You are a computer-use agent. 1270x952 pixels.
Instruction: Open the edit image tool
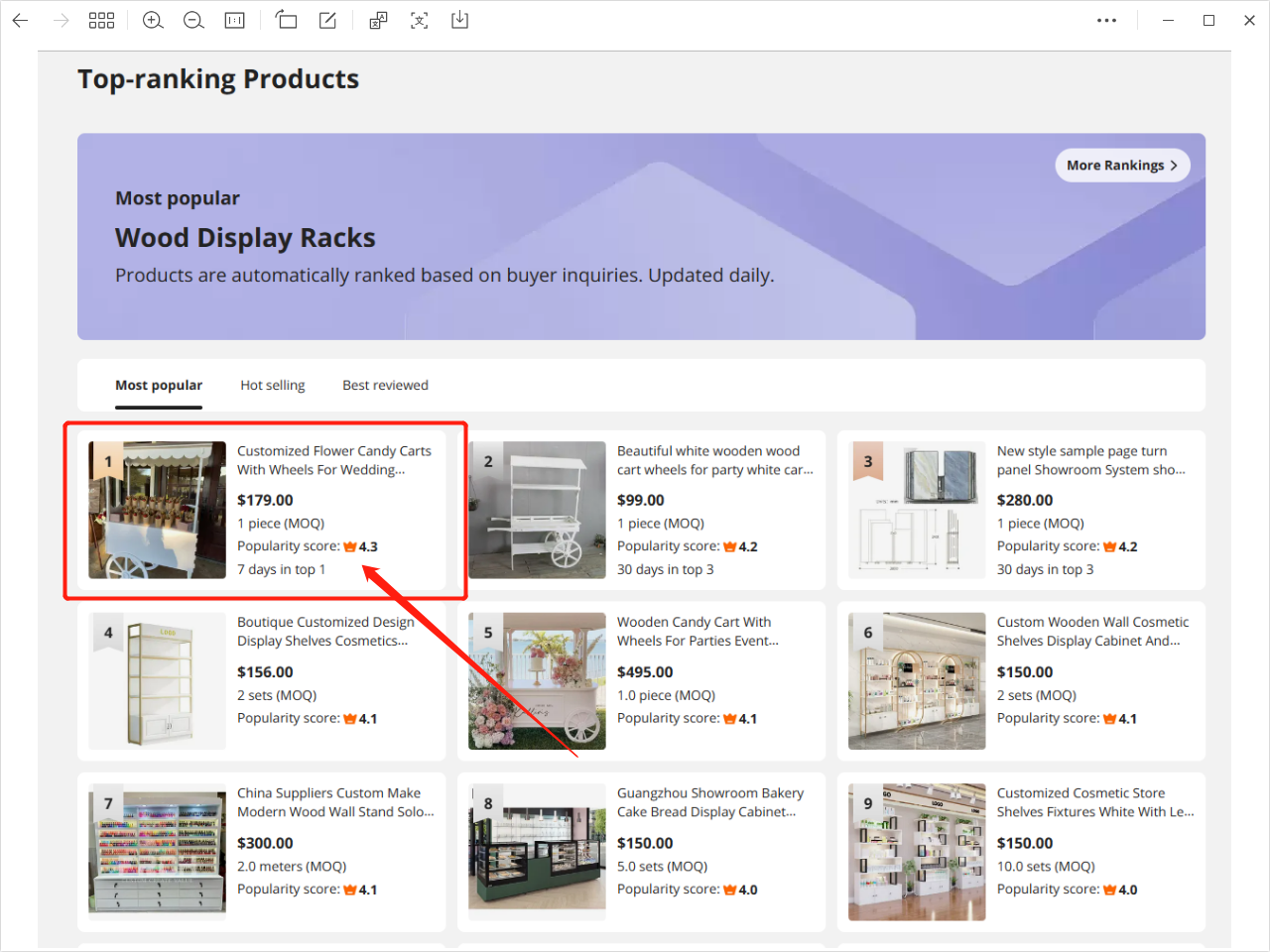327,20
